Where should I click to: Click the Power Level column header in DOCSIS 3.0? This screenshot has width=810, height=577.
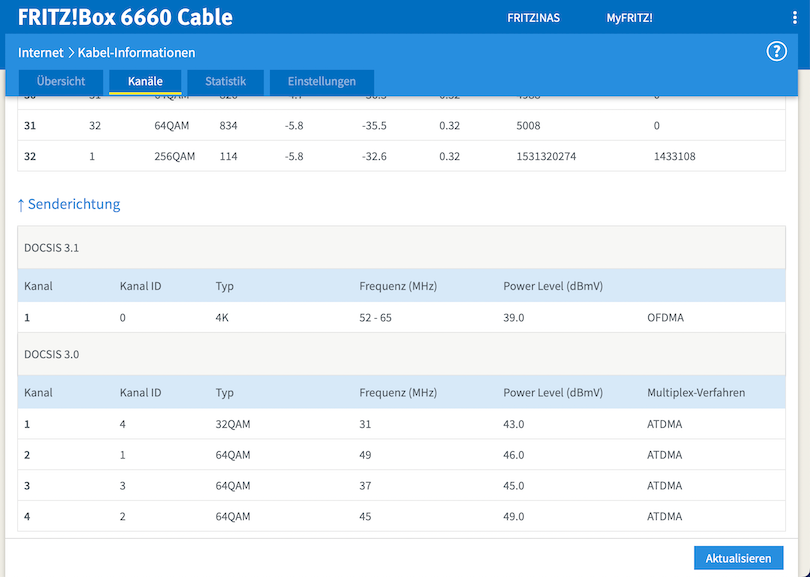[x=553, y=393]
